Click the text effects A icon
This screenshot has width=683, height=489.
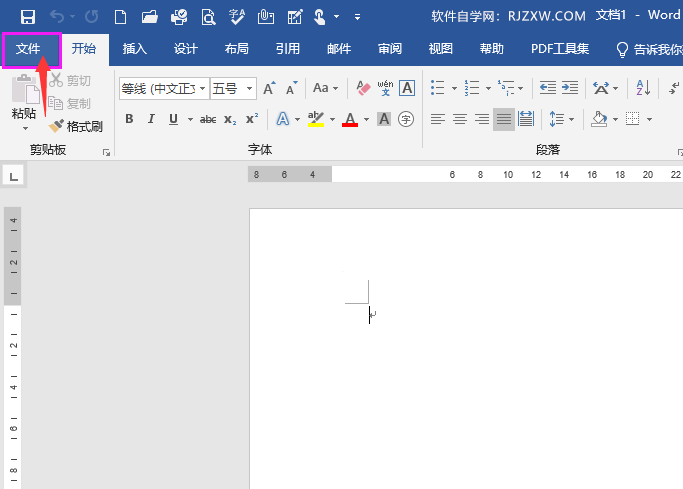pos(283,119)
